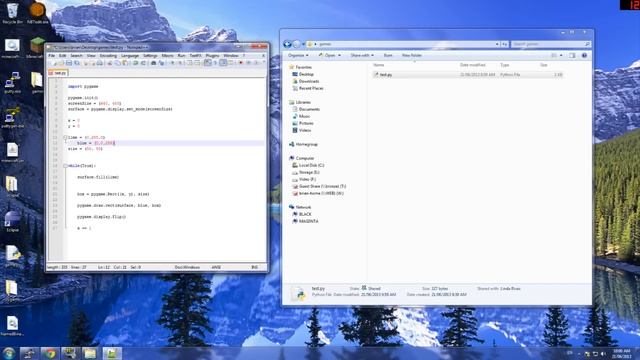Open the Plugins menu in Notepad++
This screenshot has width=640, height=360.
coord(212,56)
